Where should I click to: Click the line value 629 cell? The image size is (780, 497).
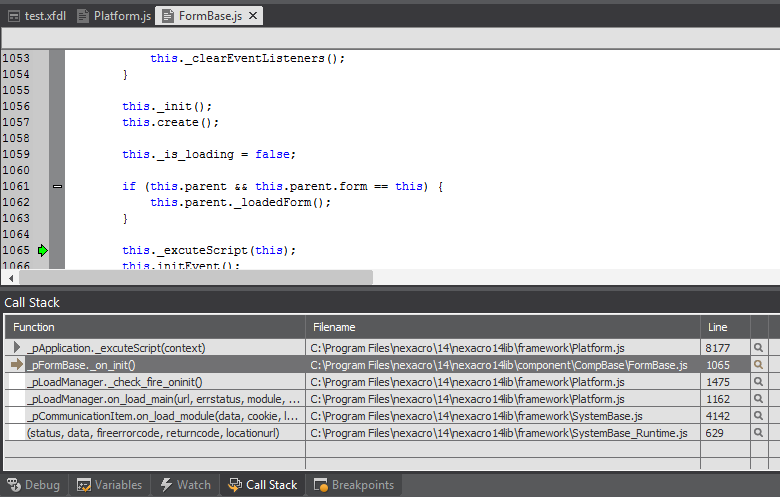tap(725, 433)
